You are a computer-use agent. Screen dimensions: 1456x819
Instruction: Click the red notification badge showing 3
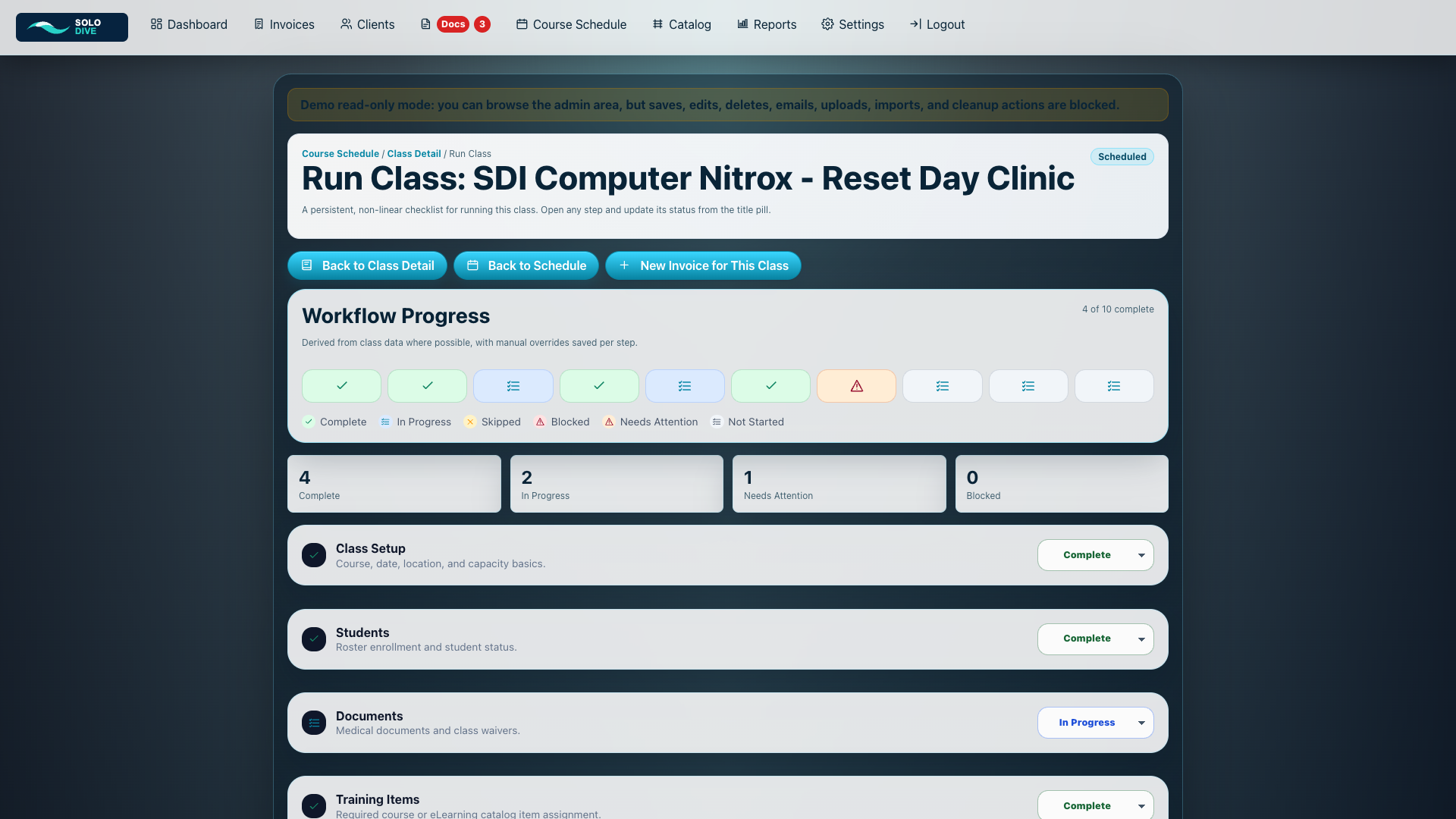pos(482,24)
